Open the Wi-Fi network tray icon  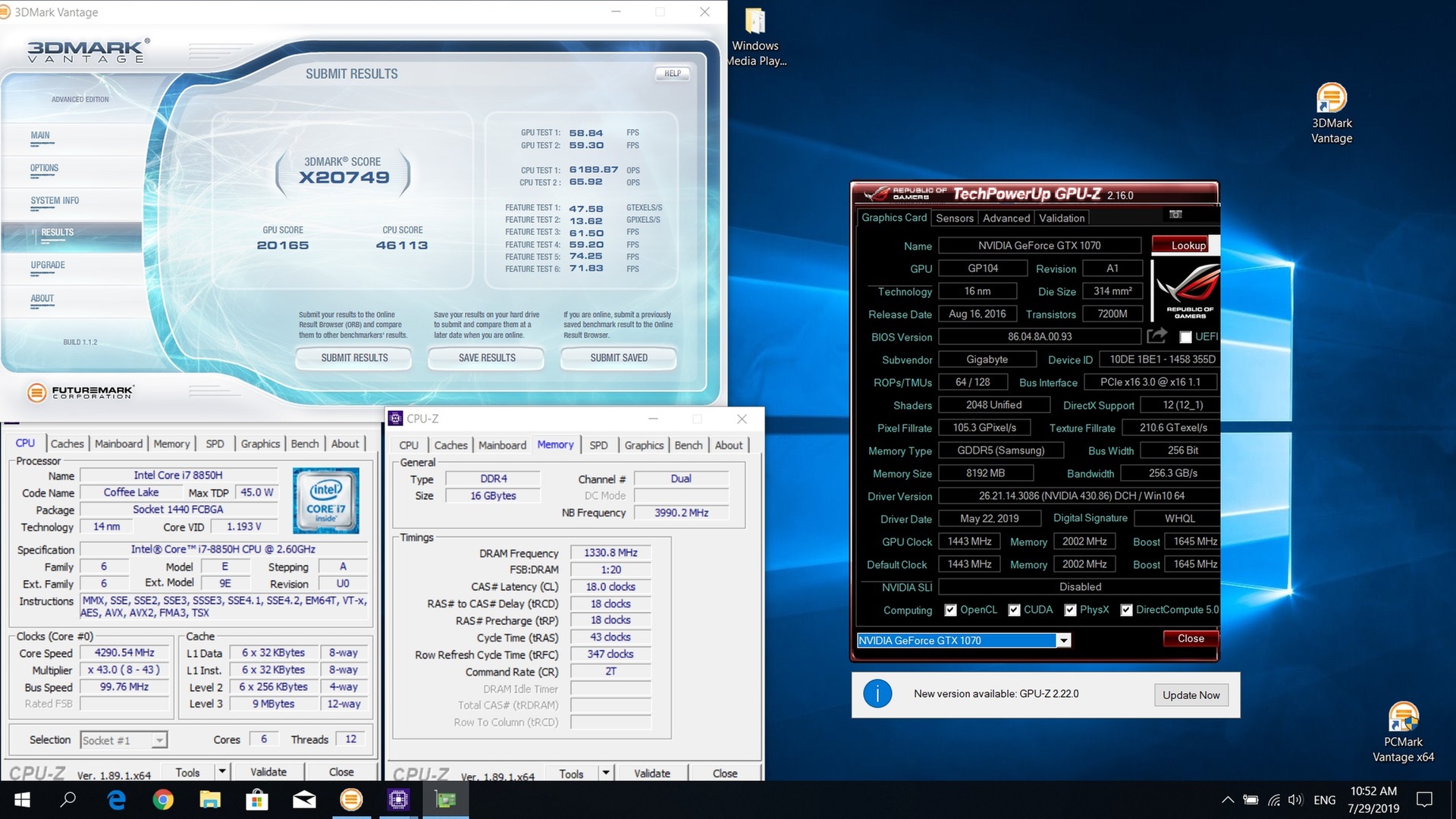click(x=1274, y=800)
